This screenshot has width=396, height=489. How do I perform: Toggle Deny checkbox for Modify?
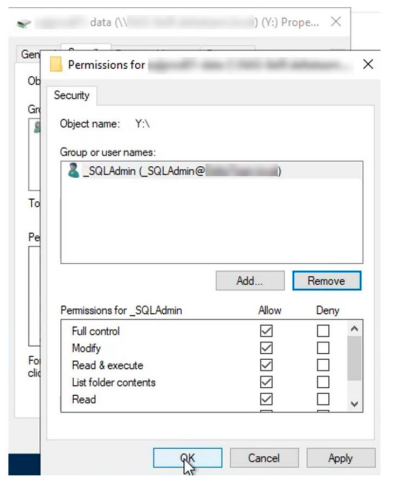323,348
